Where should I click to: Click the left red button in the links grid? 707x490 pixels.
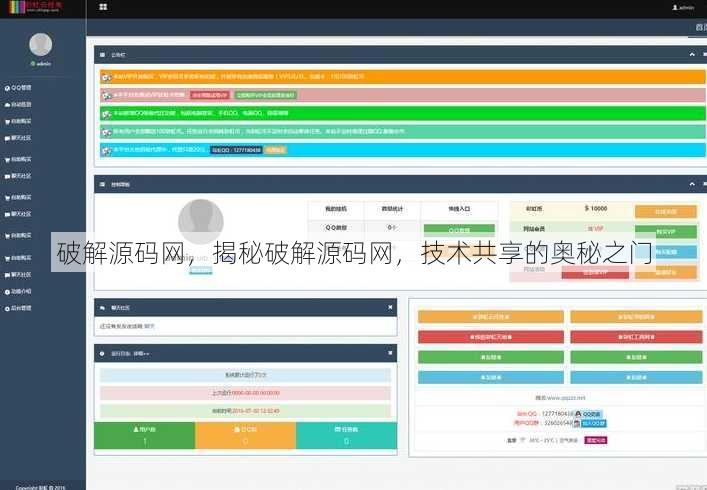(x=491, y=337)
